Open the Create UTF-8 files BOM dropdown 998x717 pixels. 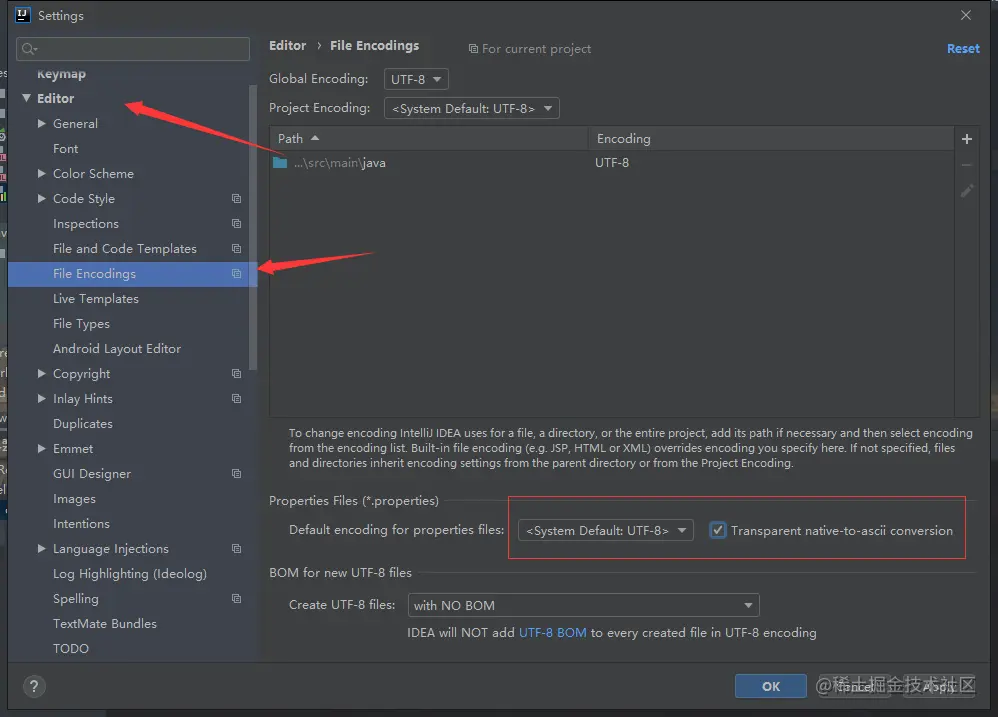[584, 605]
